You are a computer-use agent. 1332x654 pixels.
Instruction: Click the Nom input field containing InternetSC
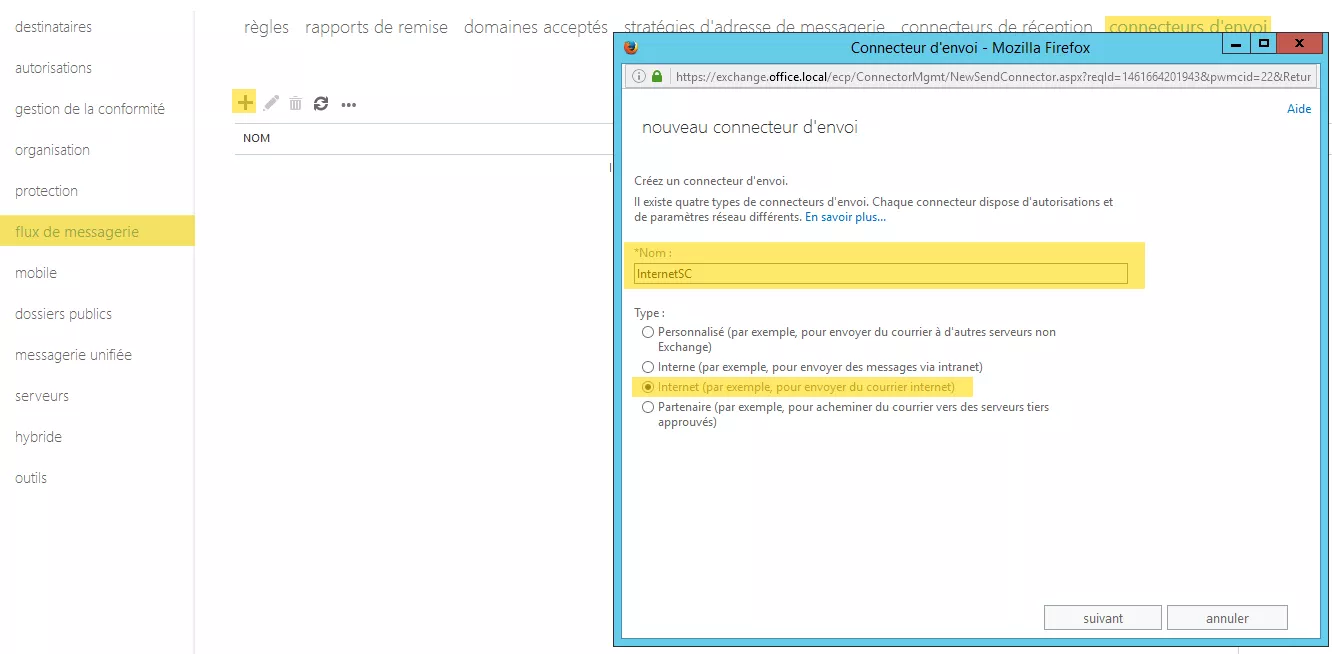point(881,273)
